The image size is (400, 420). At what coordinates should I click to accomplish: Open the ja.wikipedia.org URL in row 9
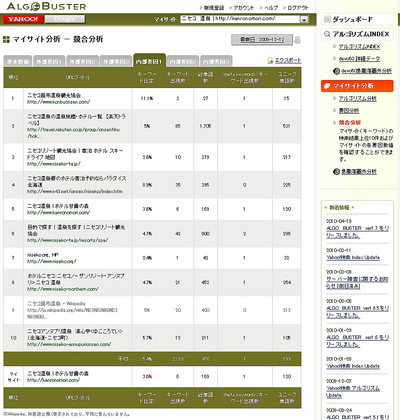(x=73, y=313)
